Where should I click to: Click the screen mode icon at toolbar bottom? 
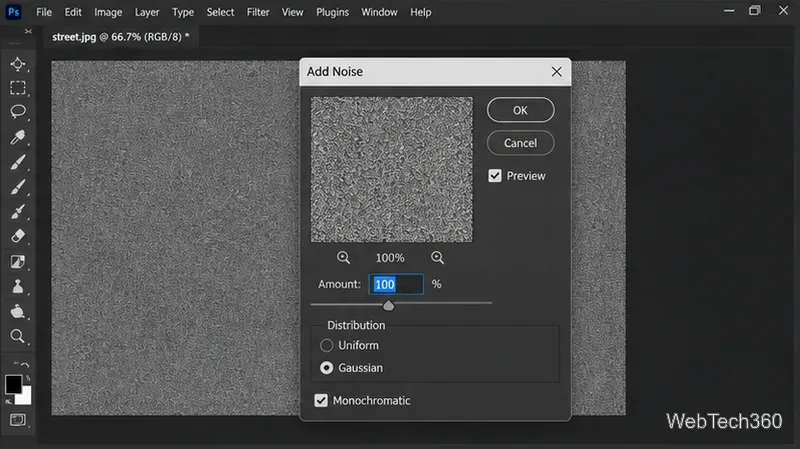click(x=18, y=420)
